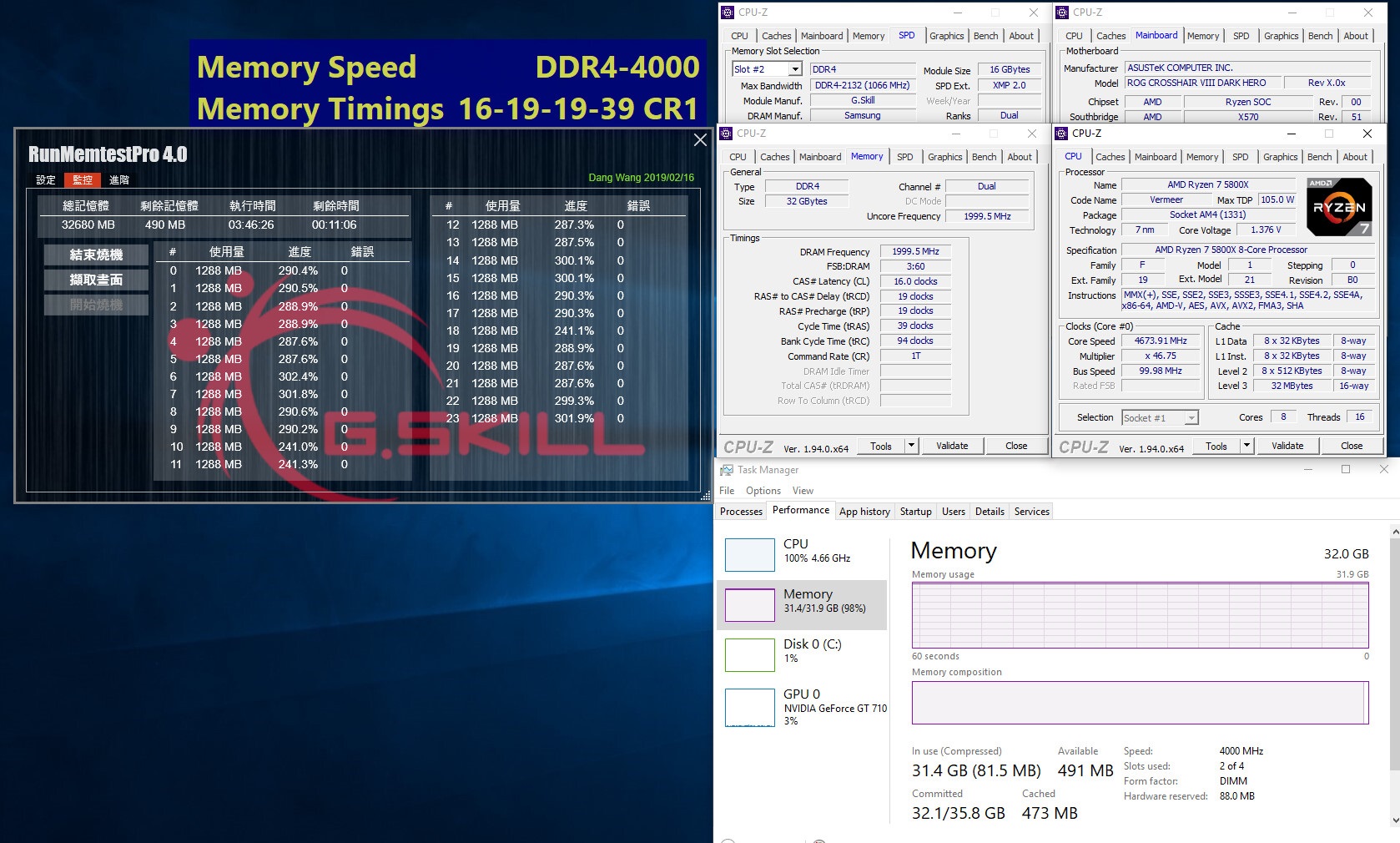Click the Memory usage graph in Task Manager
The image size is (1400, 843).
(1141, 615)
